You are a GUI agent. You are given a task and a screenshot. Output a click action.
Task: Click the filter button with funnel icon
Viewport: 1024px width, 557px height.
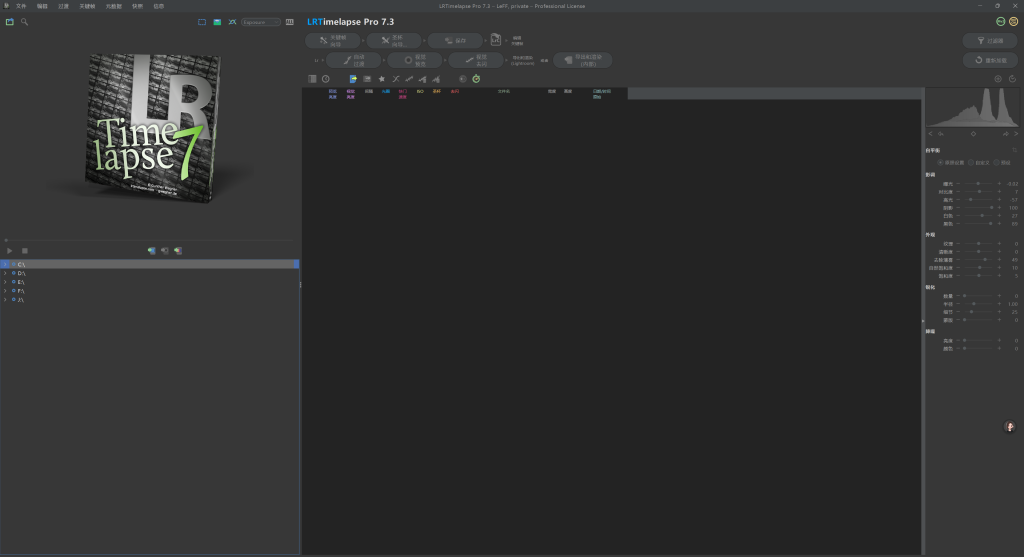[x=989, y=41]
